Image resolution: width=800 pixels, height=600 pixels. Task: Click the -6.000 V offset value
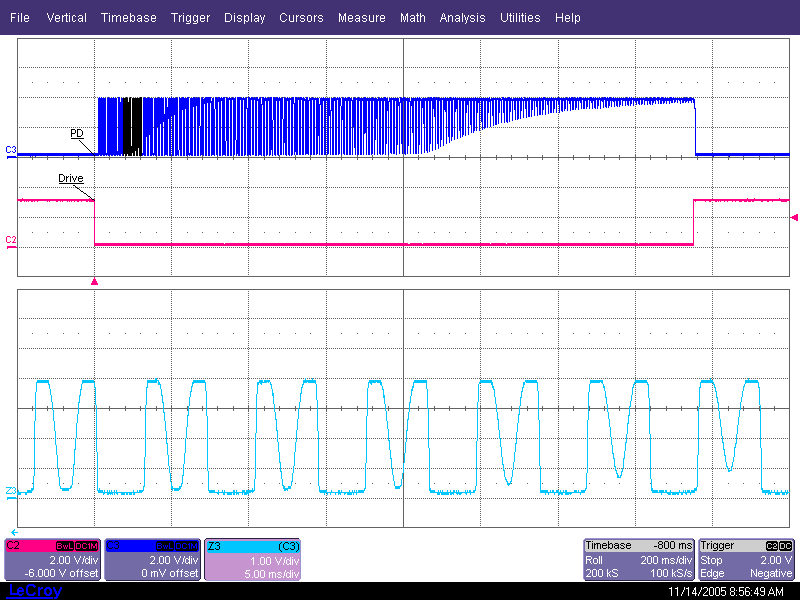[61, 573]
